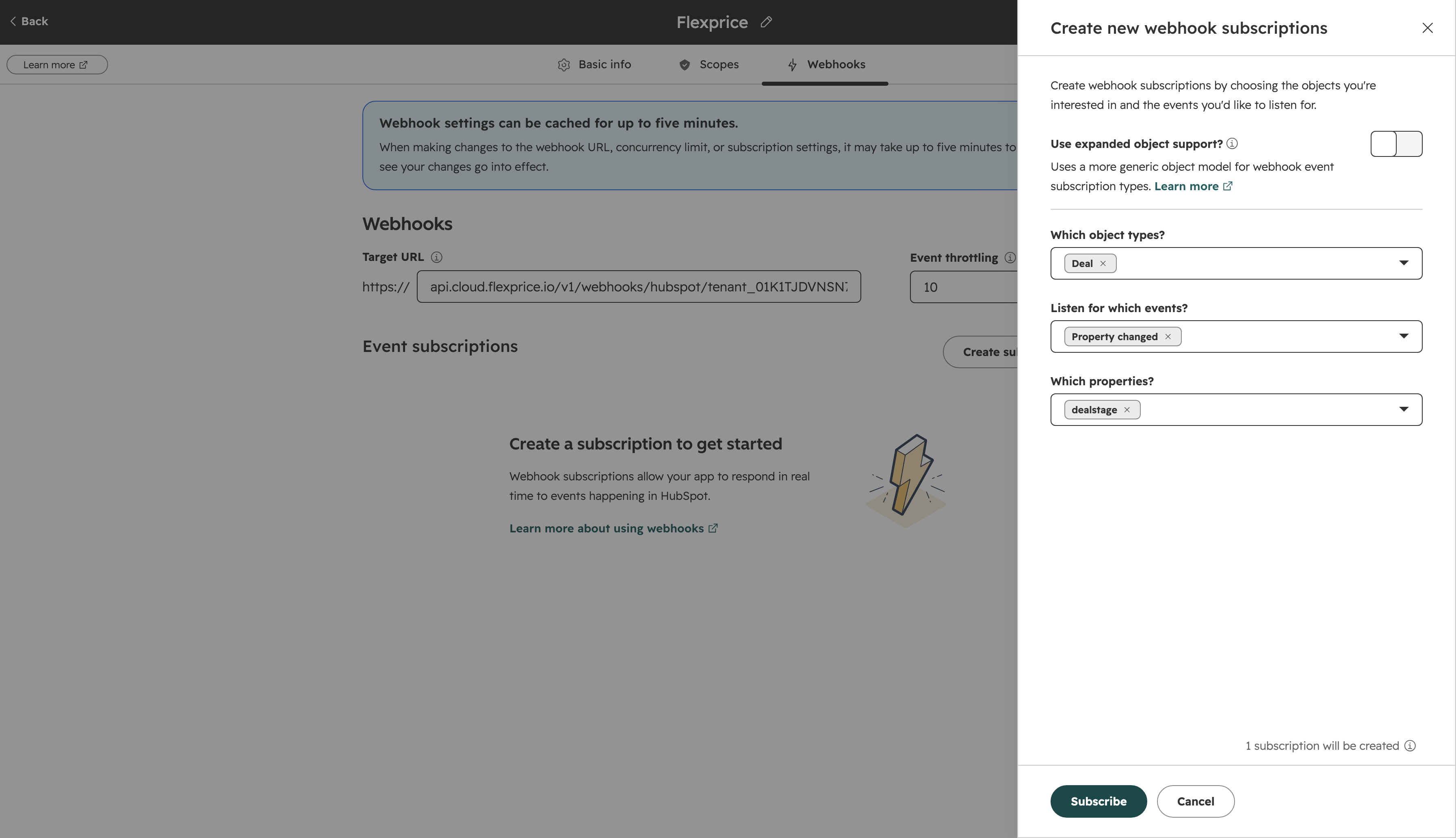
Task: Click info icon beside expanded object support
Action: point(1232,144)
